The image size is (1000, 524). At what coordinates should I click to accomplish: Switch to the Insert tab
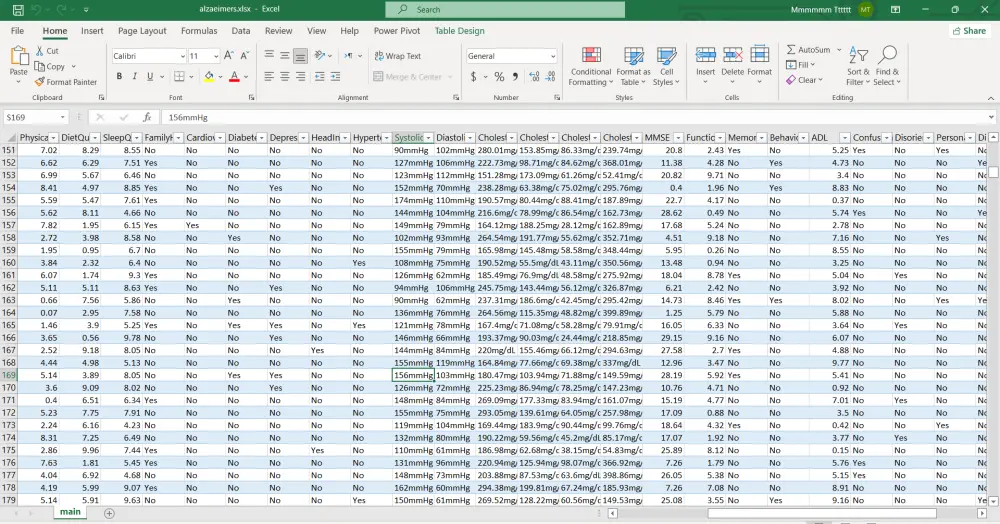[92, 31]
